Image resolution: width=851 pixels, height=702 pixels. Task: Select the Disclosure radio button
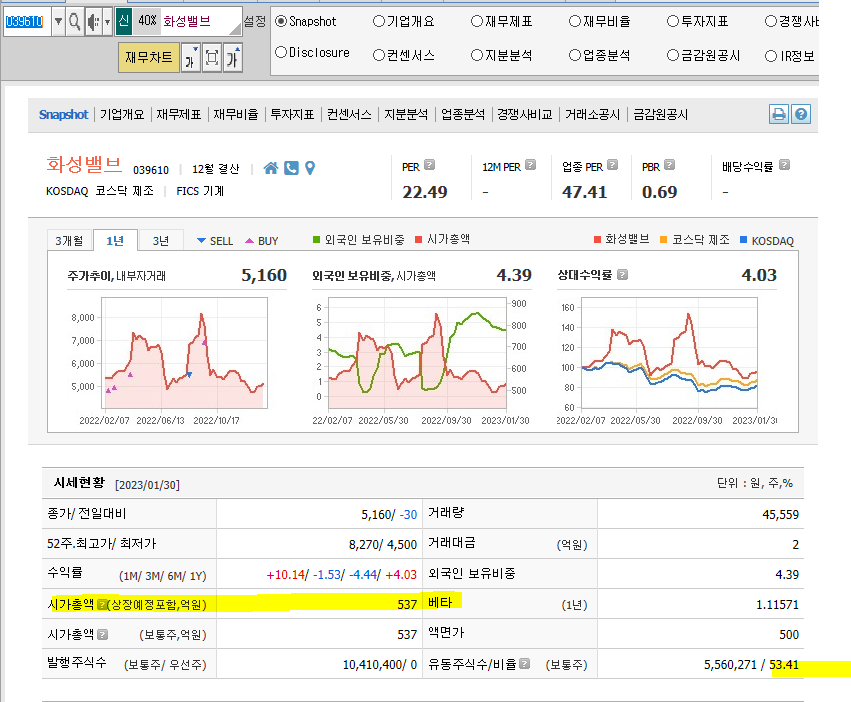click(x=281, y=53)
